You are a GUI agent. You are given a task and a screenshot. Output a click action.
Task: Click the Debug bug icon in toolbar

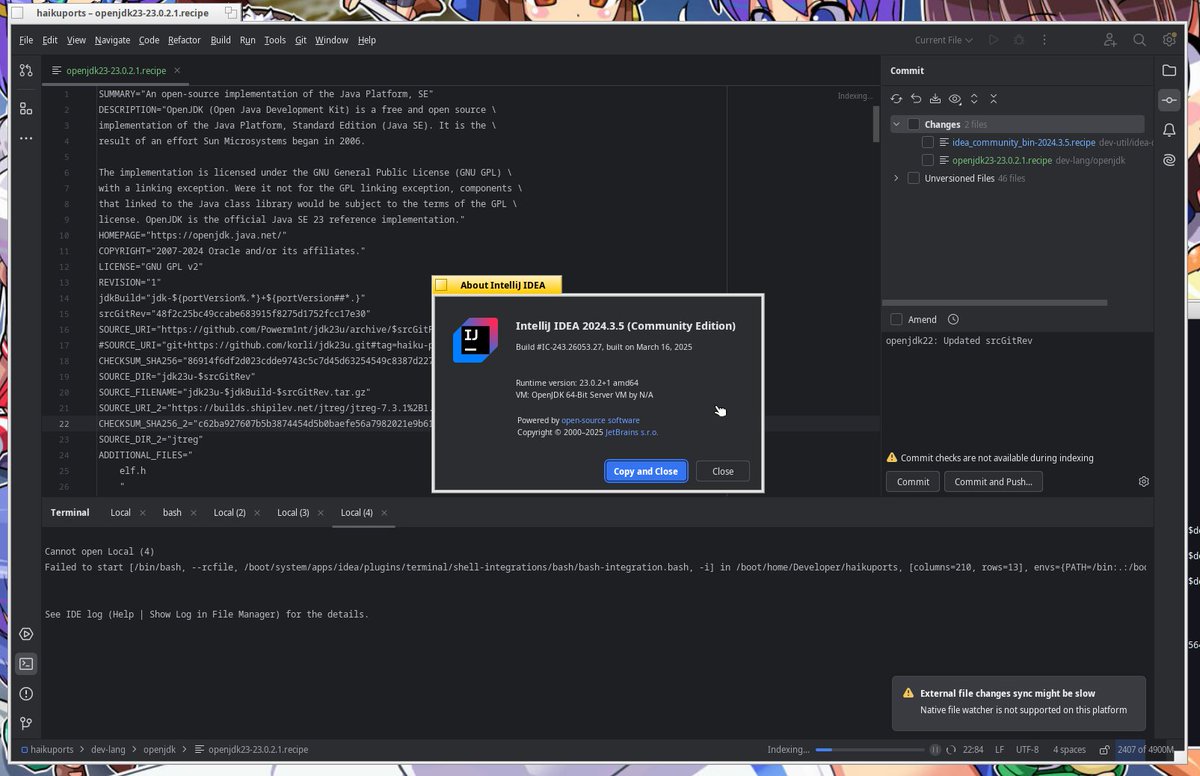(x=1019, y=40)
